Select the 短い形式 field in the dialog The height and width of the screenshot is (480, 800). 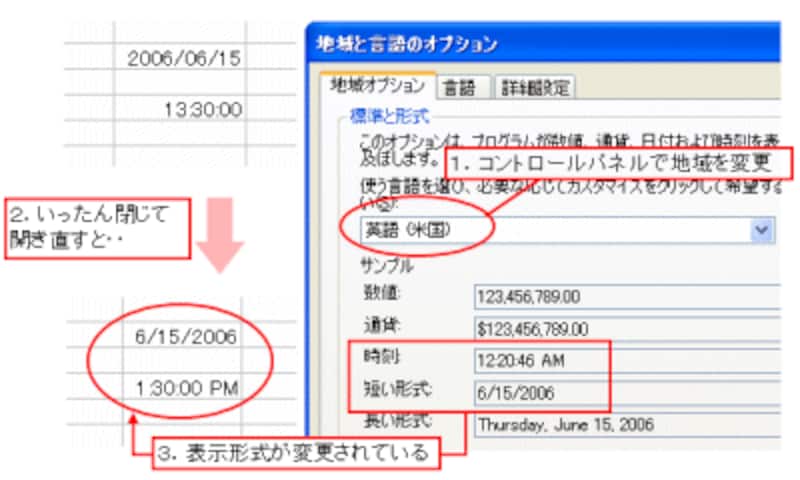pyautogui.click(x=540, y=392)
